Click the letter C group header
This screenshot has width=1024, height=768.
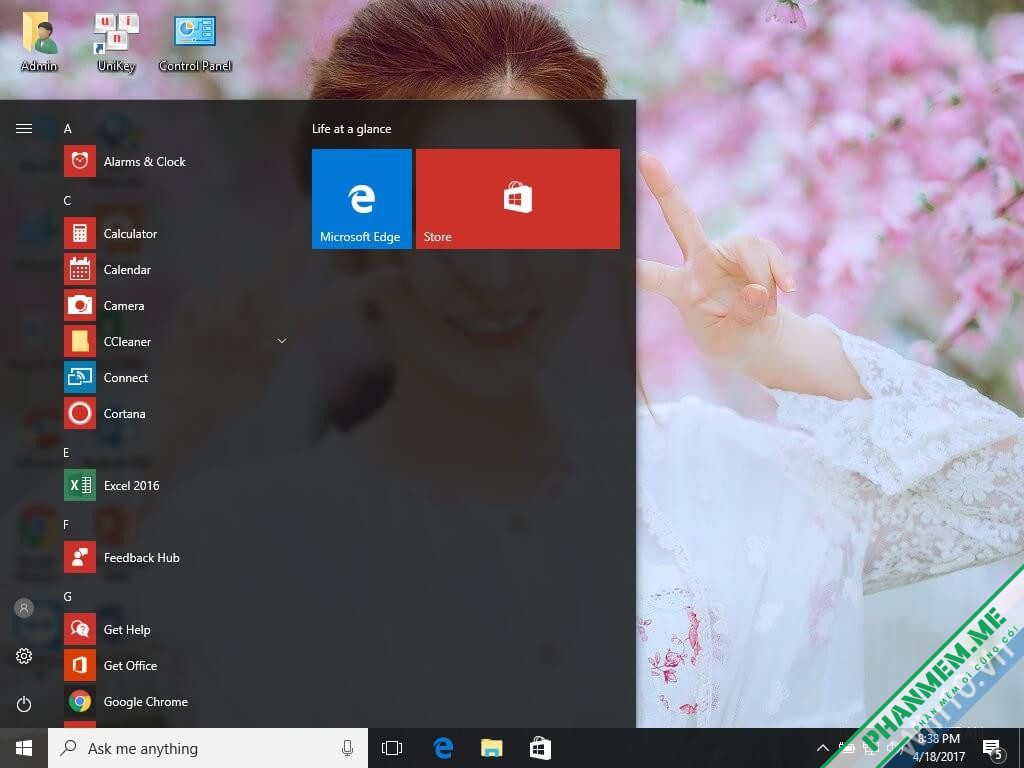[67, 200]
